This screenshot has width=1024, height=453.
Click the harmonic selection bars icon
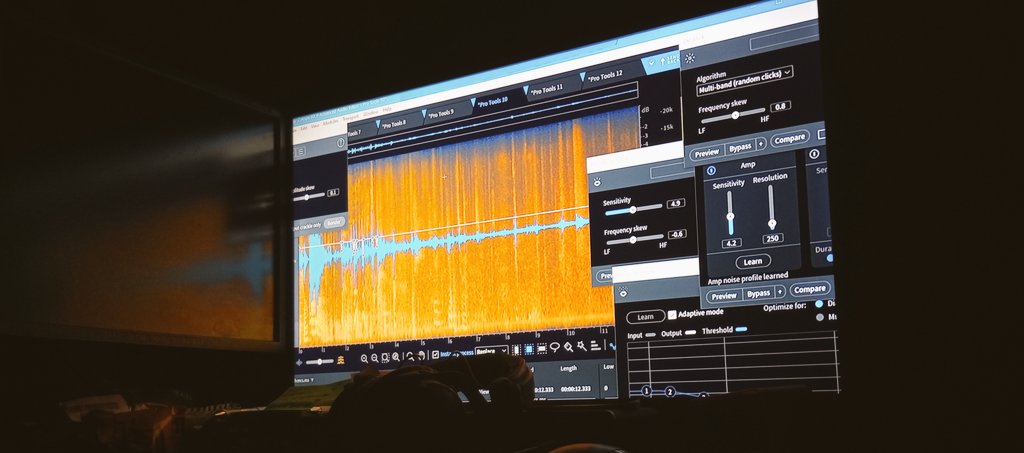click(x=596, y=345)
